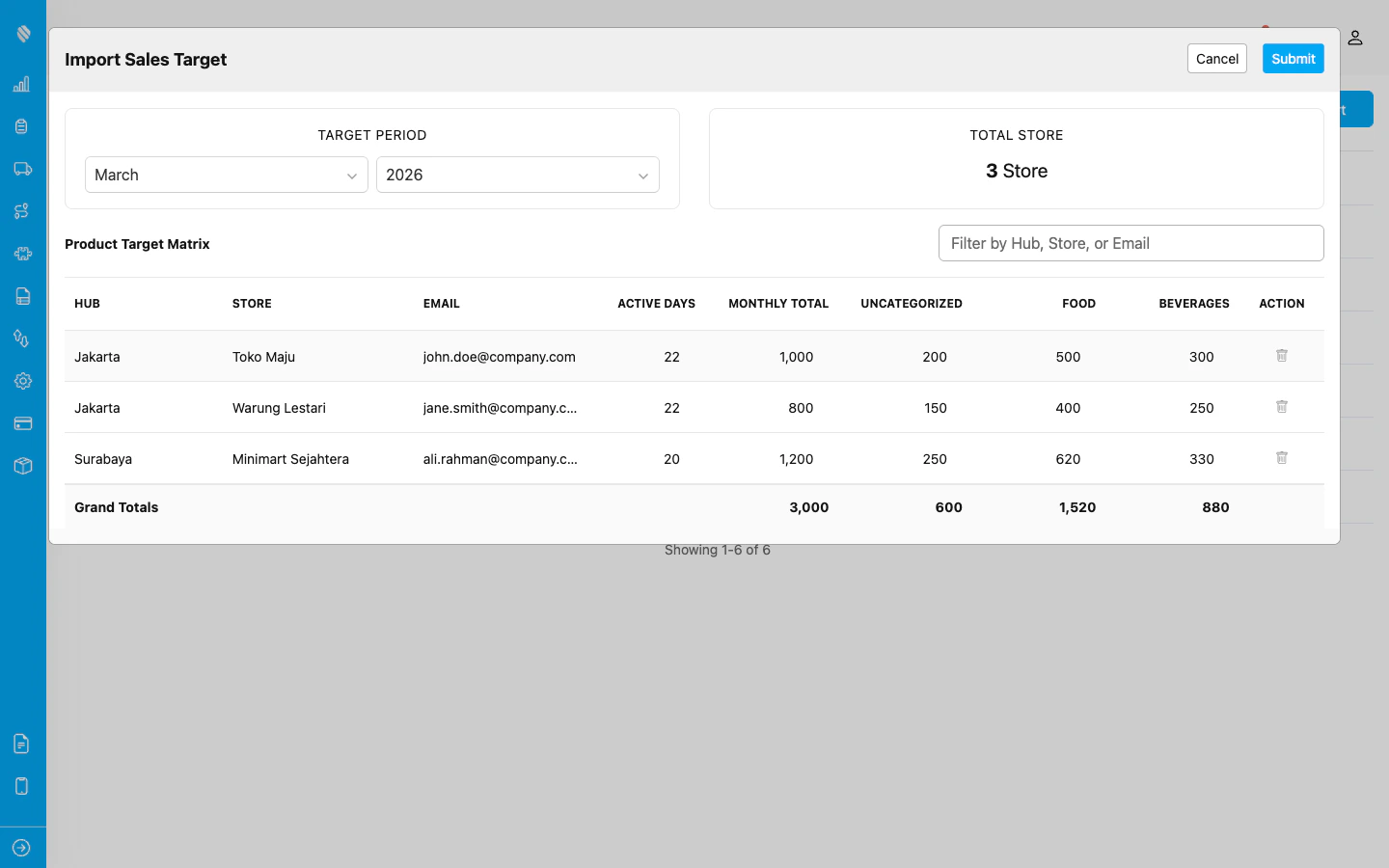Select the delivery truck sidebar icon
The height and width of the screenshot is (868, 1389).
[22, 168]
